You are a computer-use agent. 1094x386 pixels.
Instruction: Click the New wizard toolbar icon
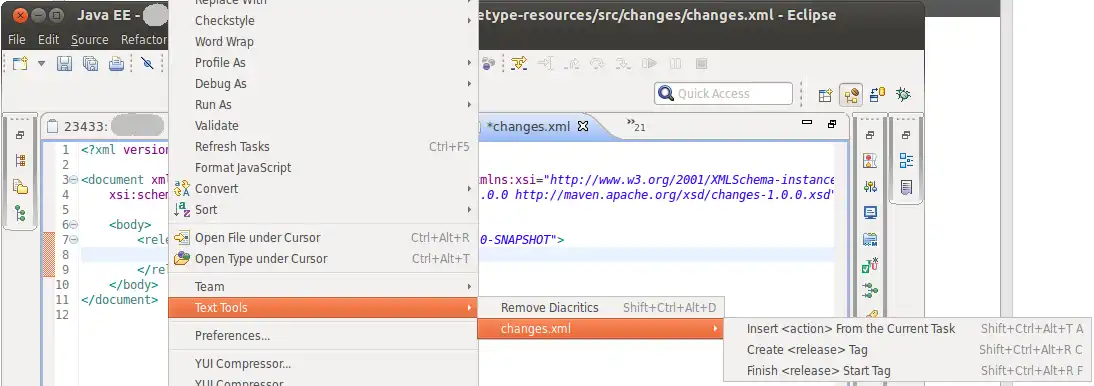click(x=21, y=64)
